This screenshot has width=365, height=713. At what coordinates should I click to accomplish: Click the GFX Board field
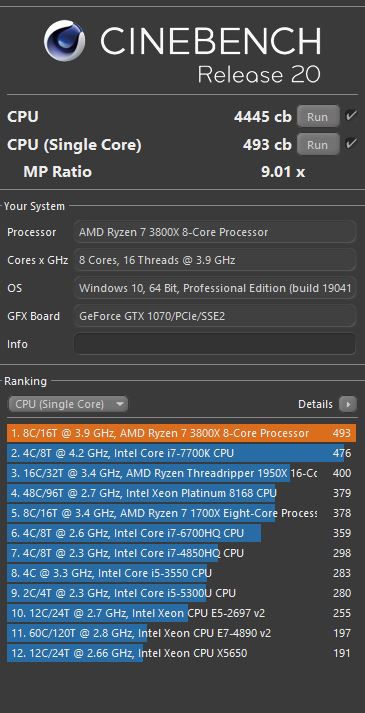click(215, 316)
